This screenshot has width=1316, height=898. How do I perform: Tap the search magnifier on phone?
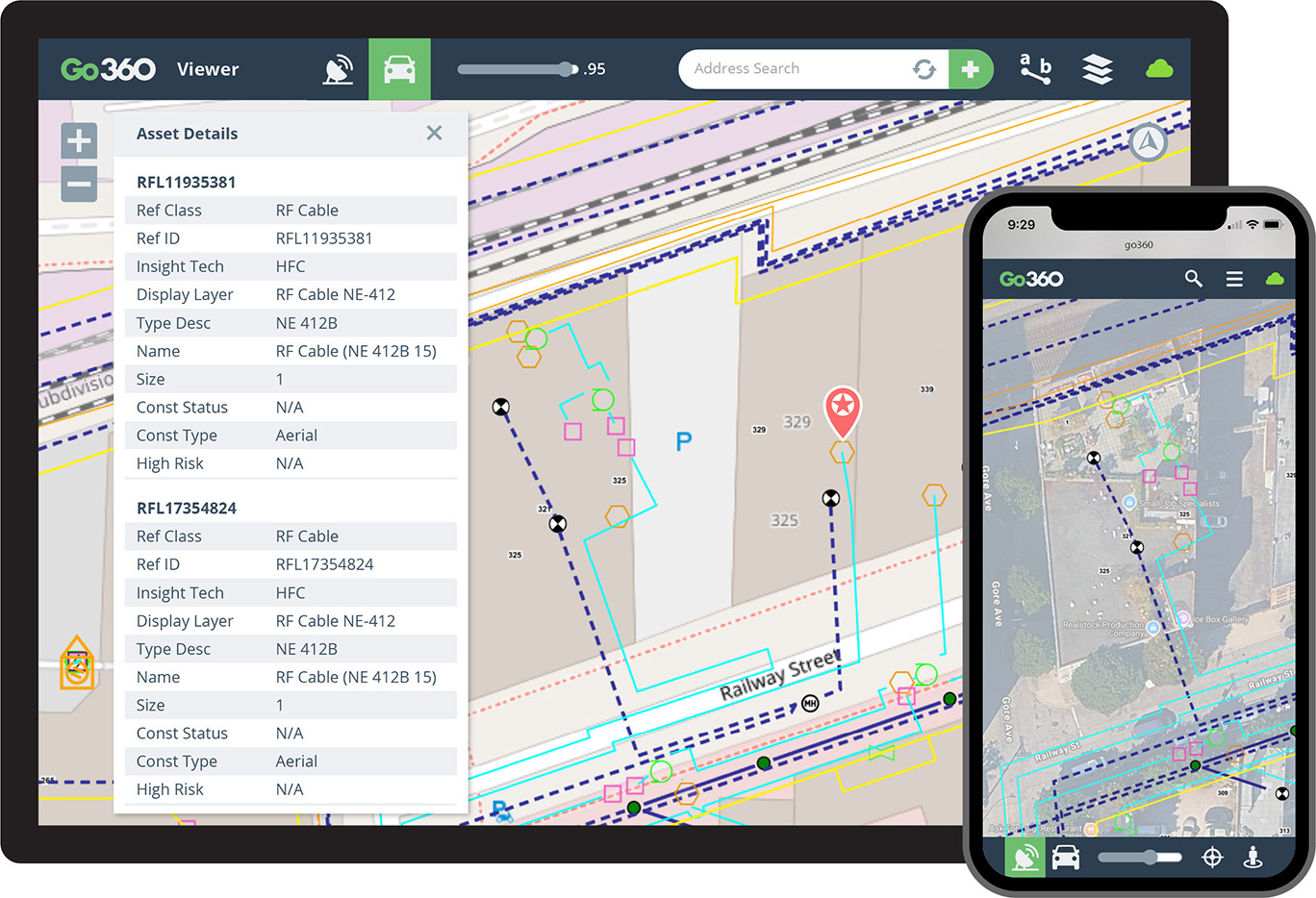(x=1193, y=279)
